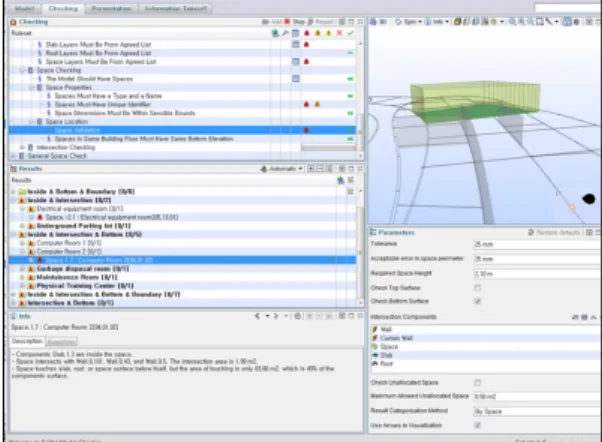Open the Information Takeoff tab

175,8
